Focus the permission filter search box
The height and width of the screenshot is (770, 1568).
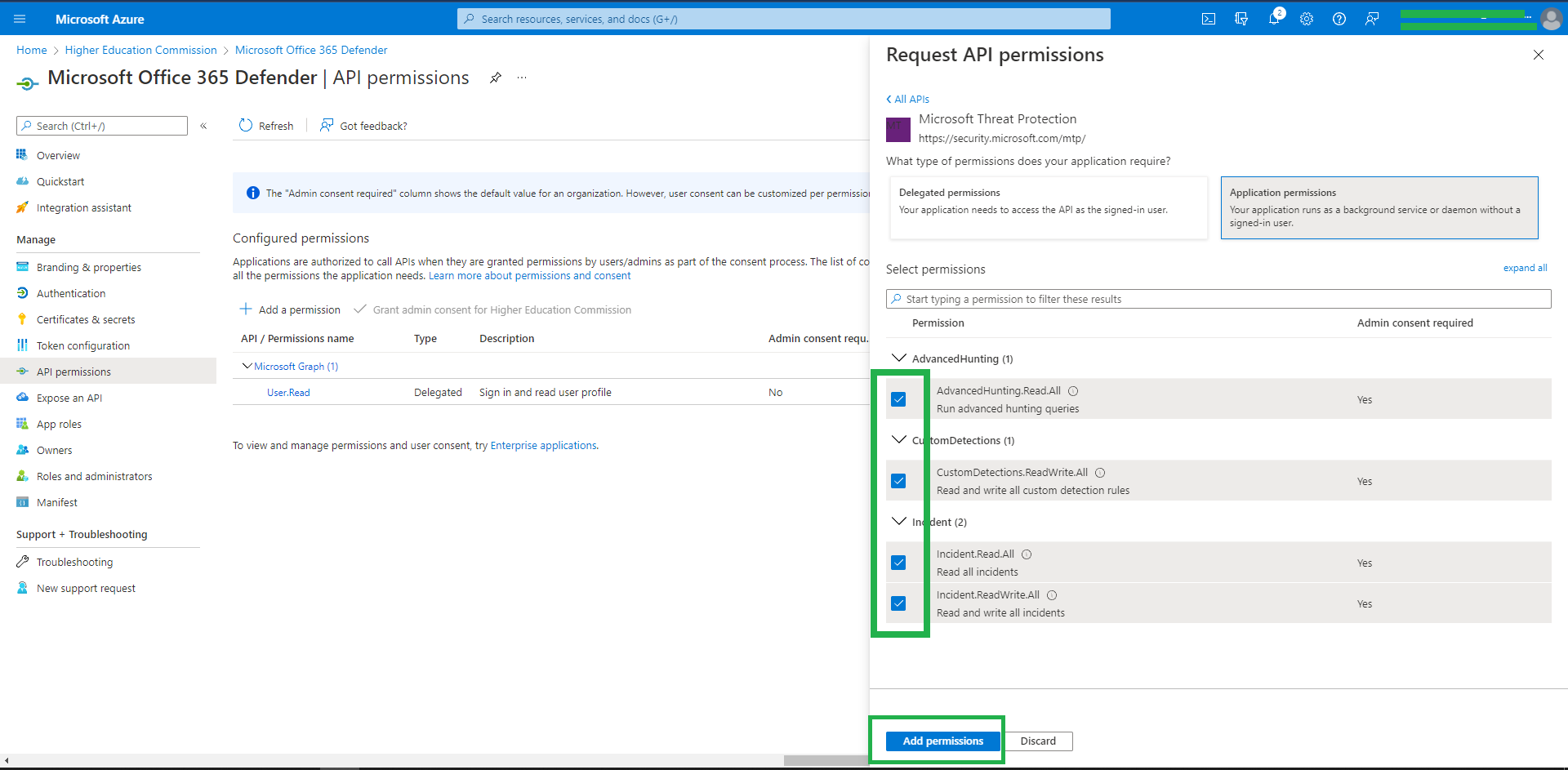(1218, 299)
